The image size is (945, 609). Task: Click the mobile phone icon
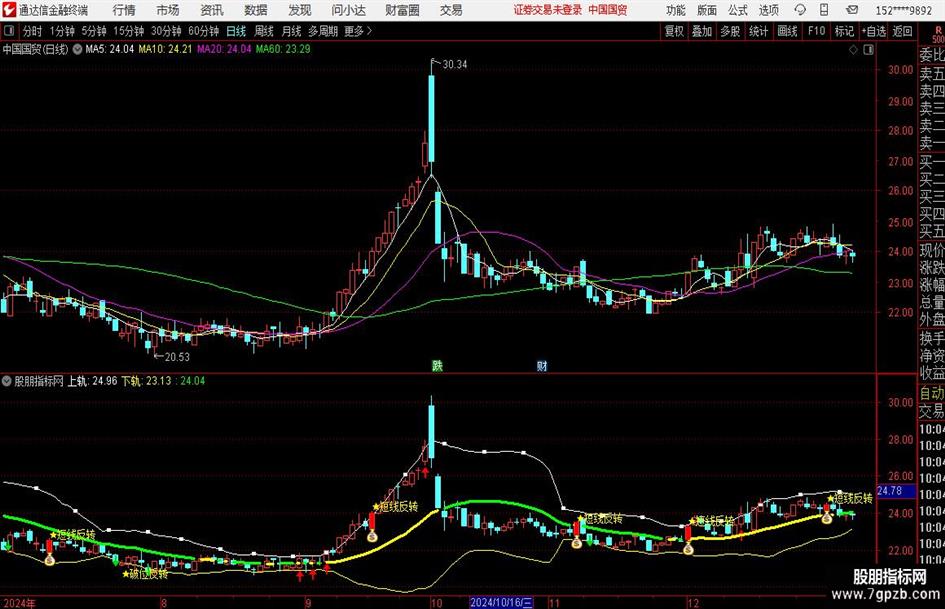point(824,10)
